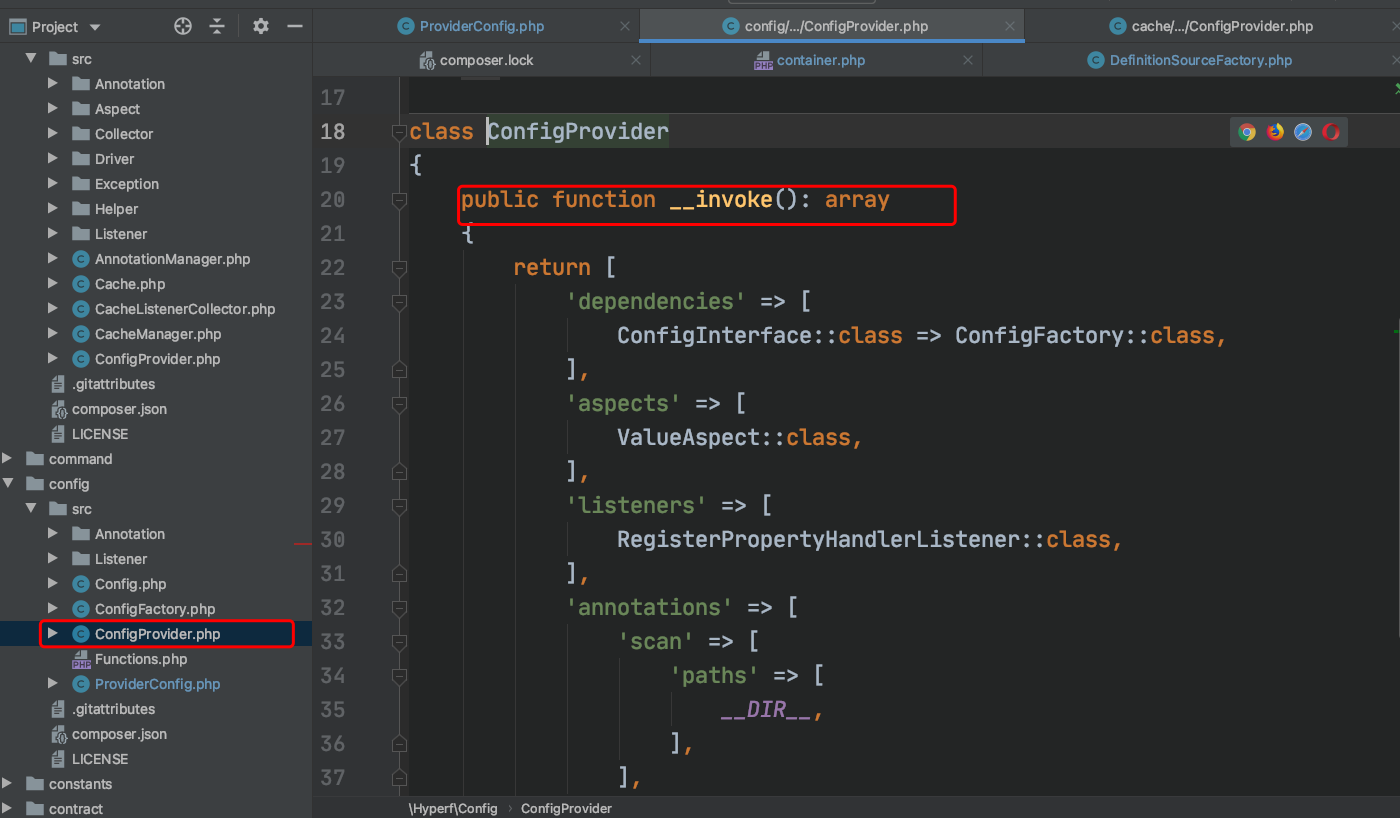Click the class icon on container.php tab

pos(763,61)
